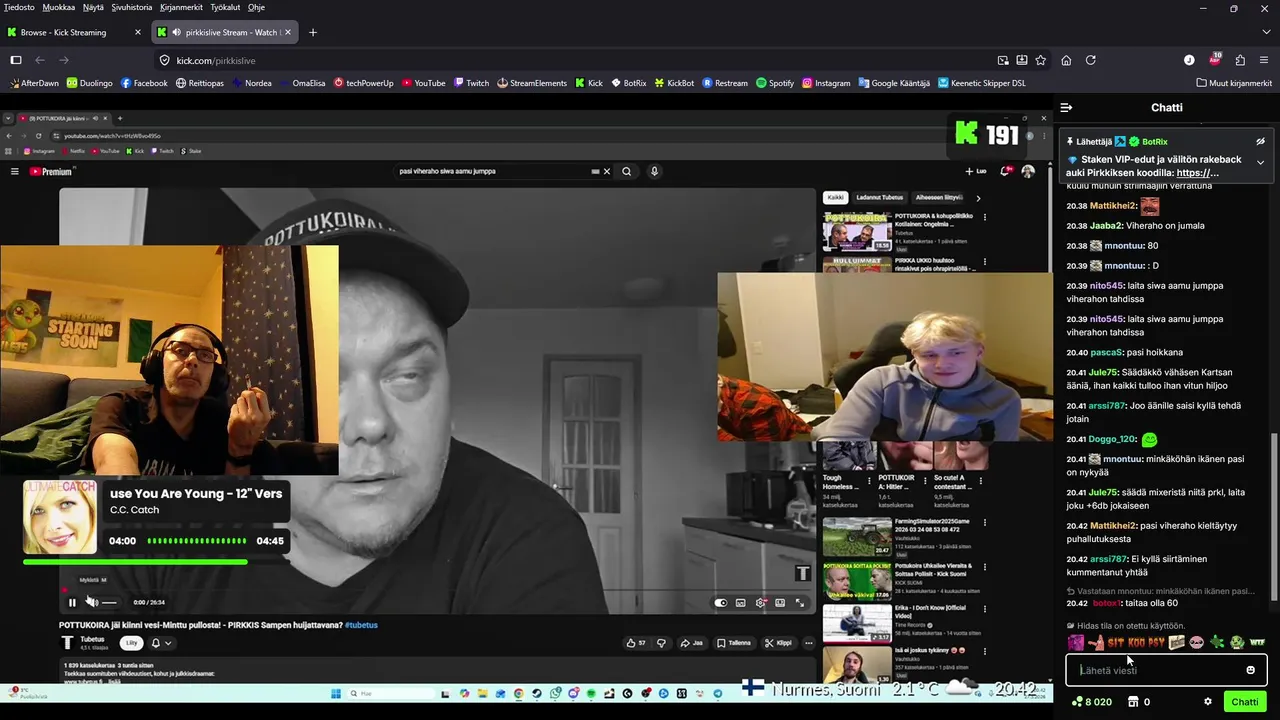Open Windows Start button in streamed taskbar
The height and width of the screenshot is (720, 1280).
pyautogui.click(x=336, y=693)
